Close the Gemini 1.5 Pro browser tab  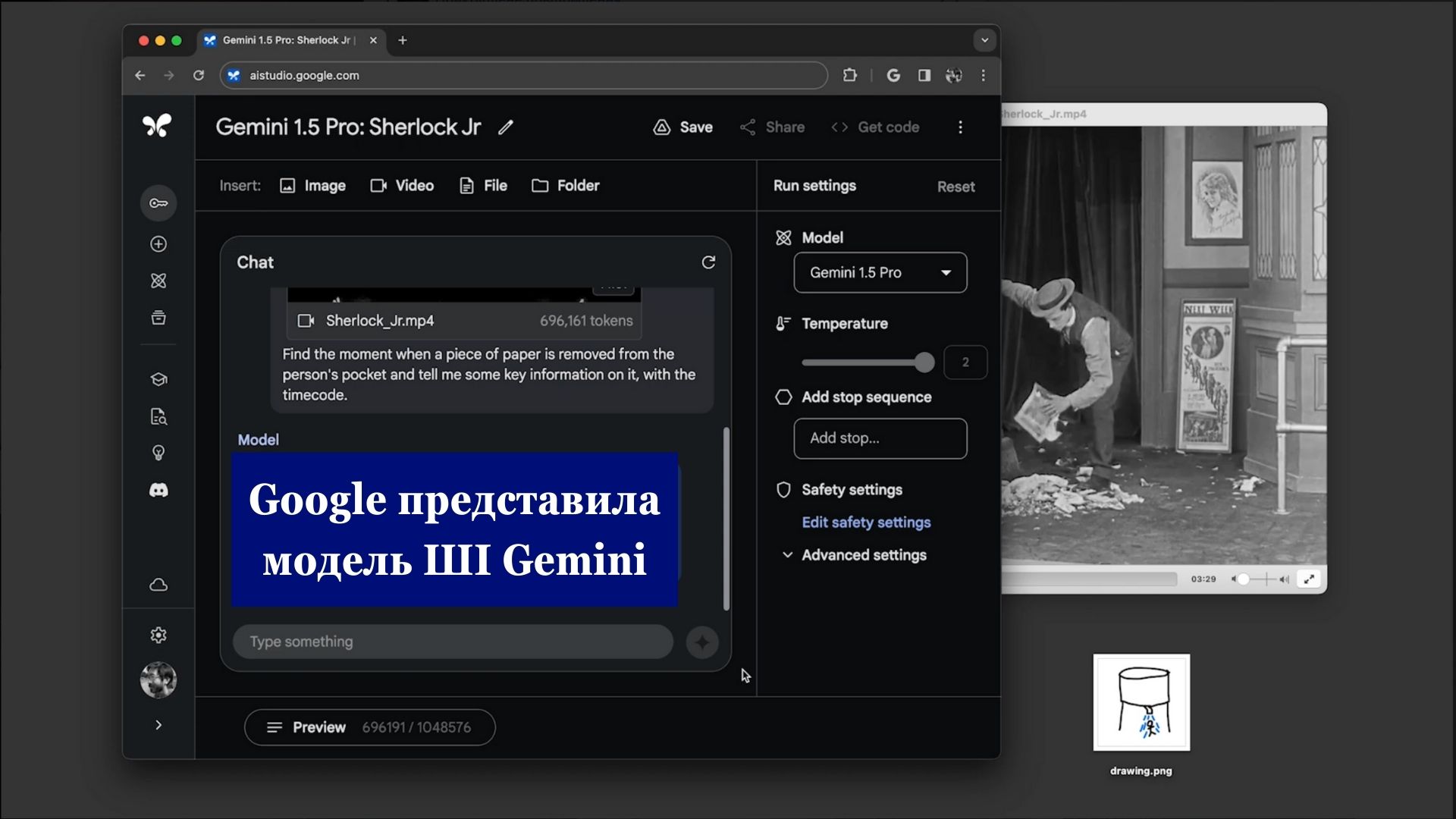point(373,40)
